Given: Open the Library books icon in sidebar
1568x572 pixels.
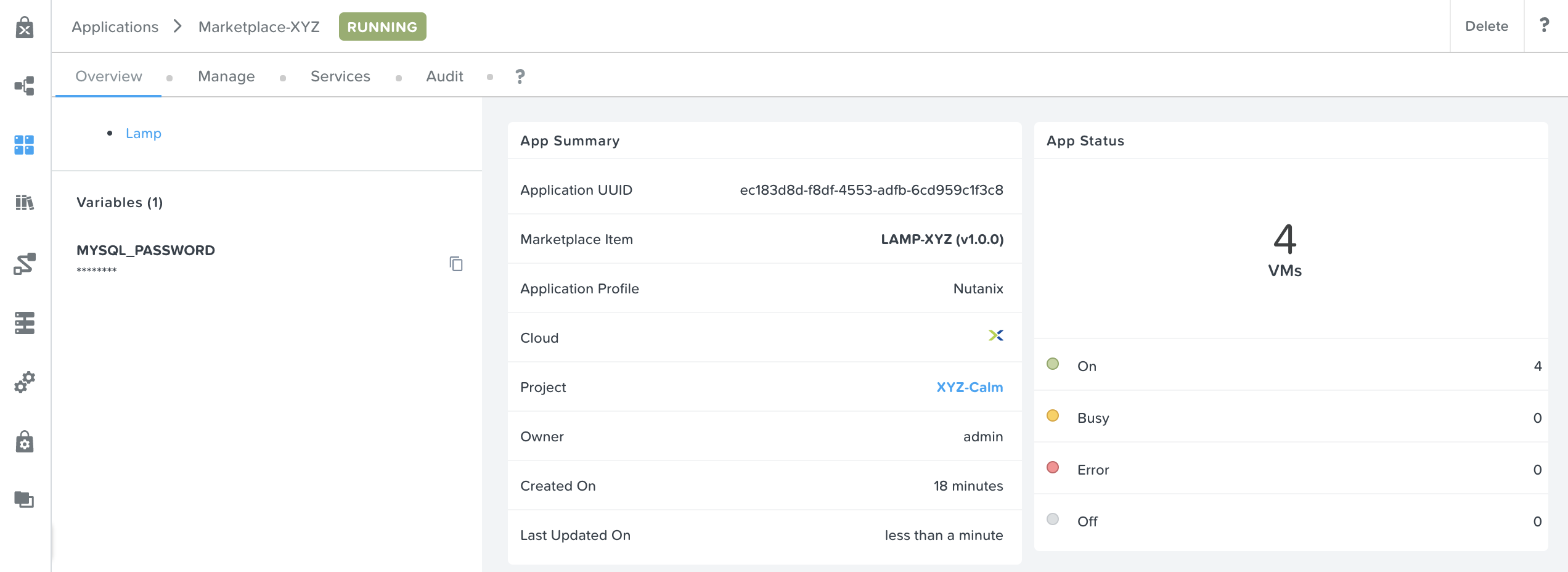Looking at the screenshot, I should [x=25, y=202].
